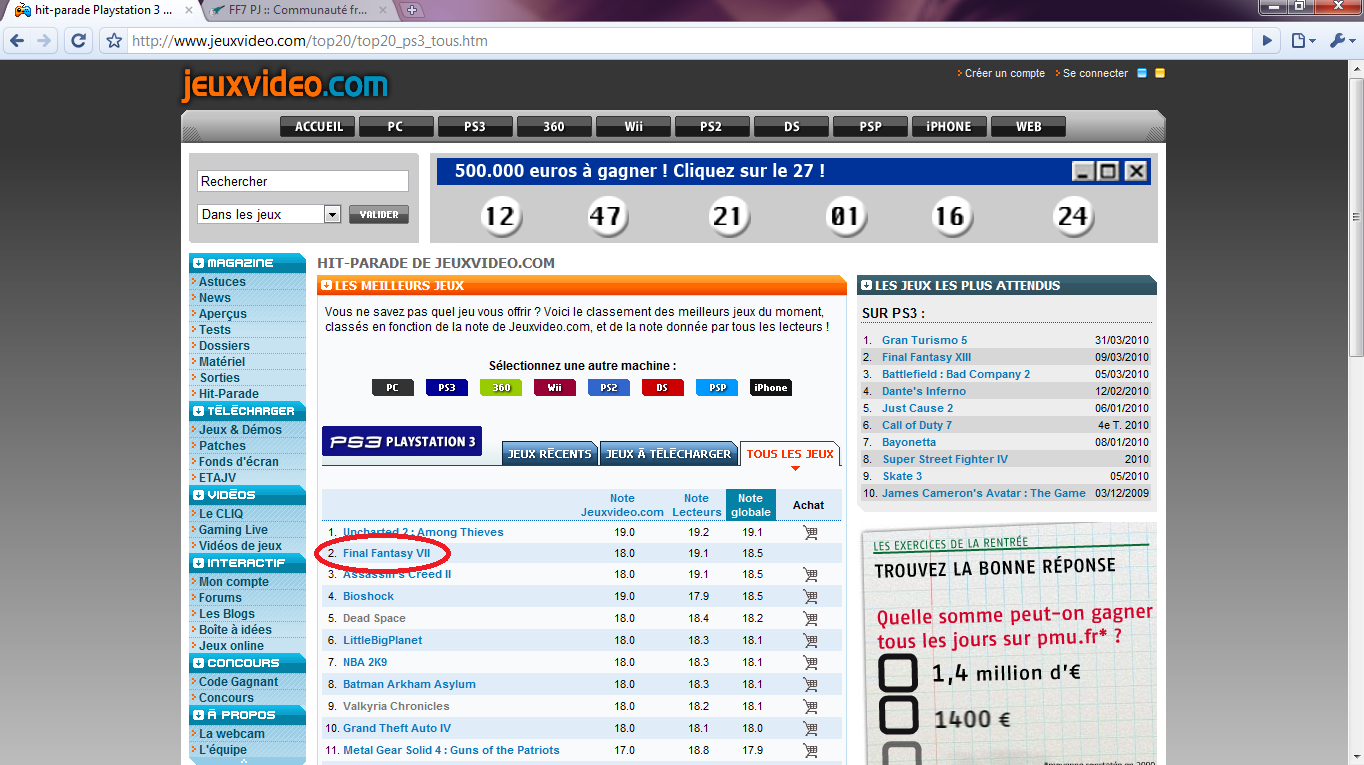Collapse the À PROPOS sidebar section
The width and height of the screenshot is (1364, 765).
pyautogui.click(x=199, y=715)
